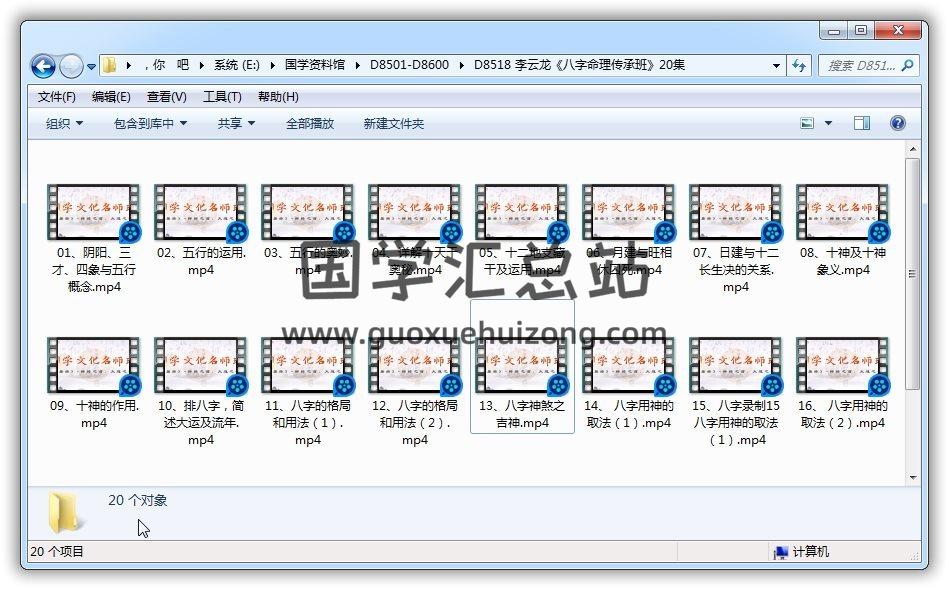Select video thumbnail numbered 04
The width and height of the screenshot is (949, 590).
coord(415,212)
